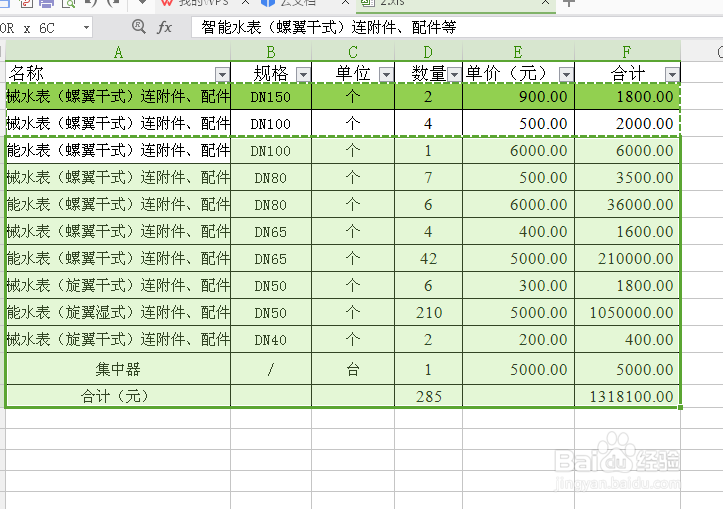Select column B header
Viewport: 723px width, 509px height.
click(x=271, y=52)
